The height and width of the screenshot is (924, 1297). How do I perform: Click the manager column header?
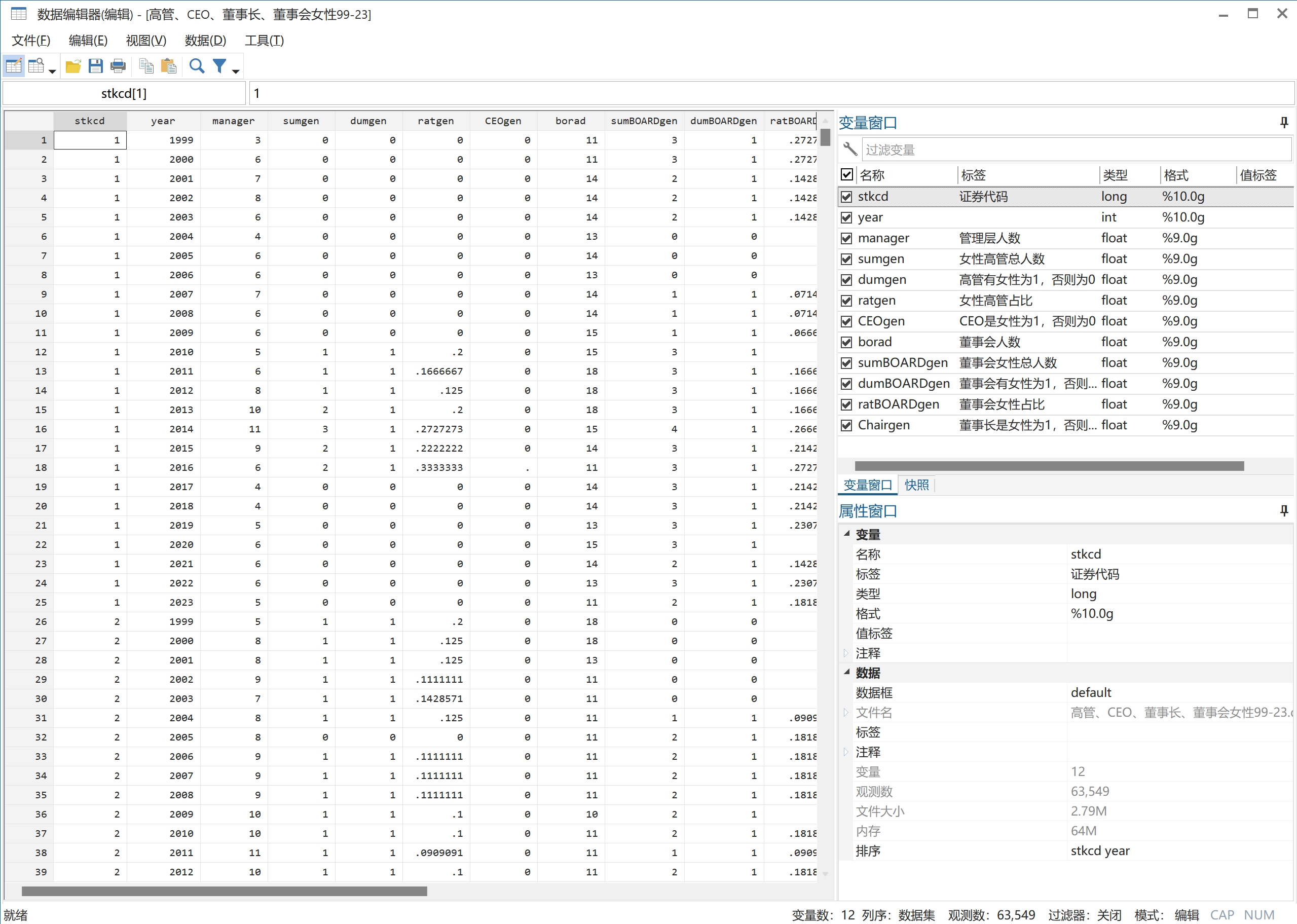pos(233,121)
